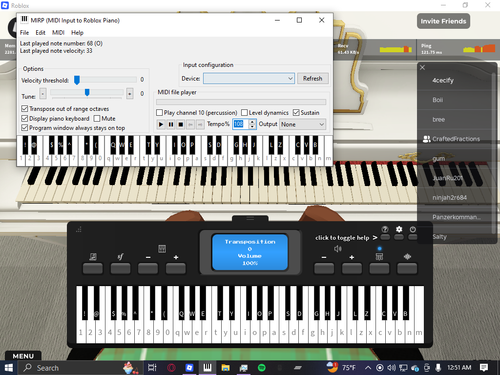Open the Windows notification center
This screenshot has height=375, width=500.
pos(484,368)
